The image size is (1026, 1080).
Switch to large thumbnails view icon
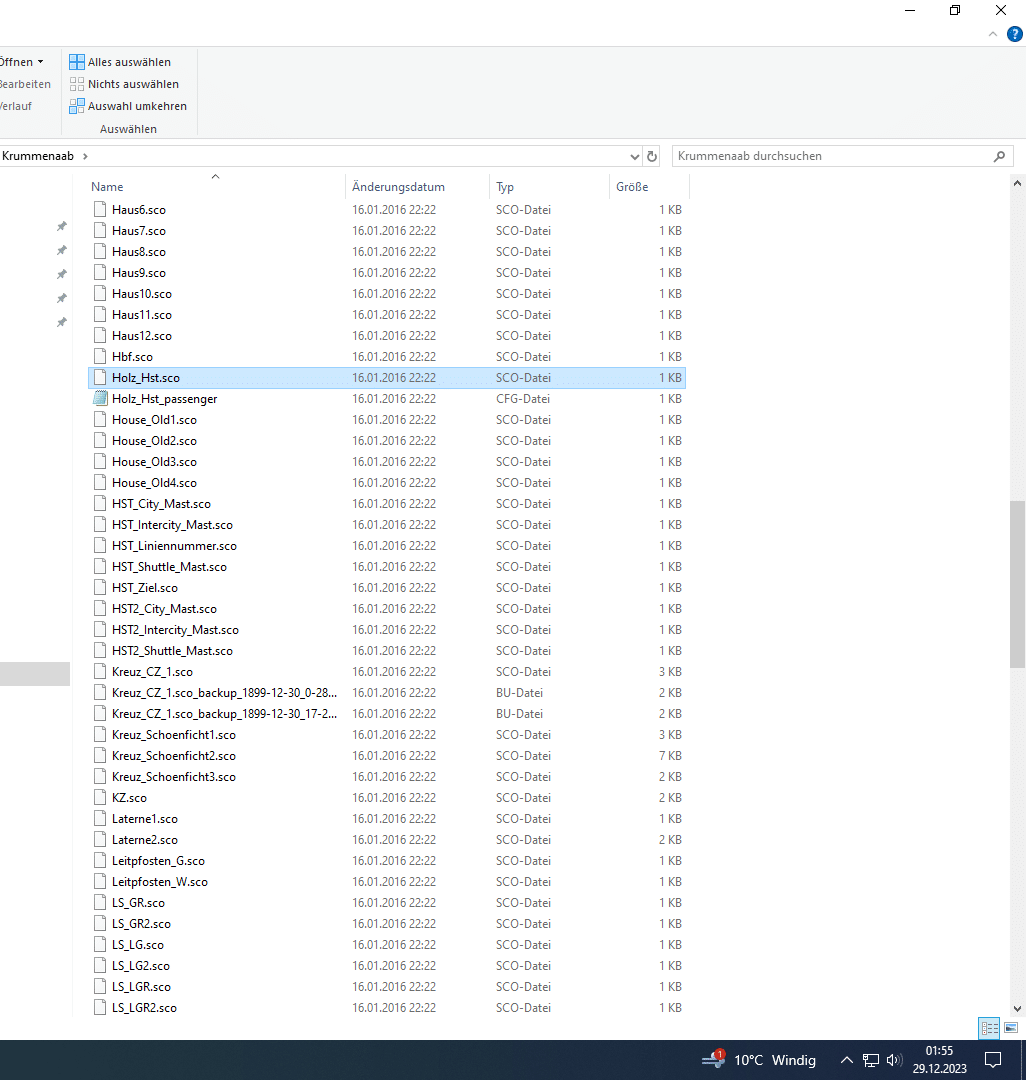(x=1010, y=1028)
